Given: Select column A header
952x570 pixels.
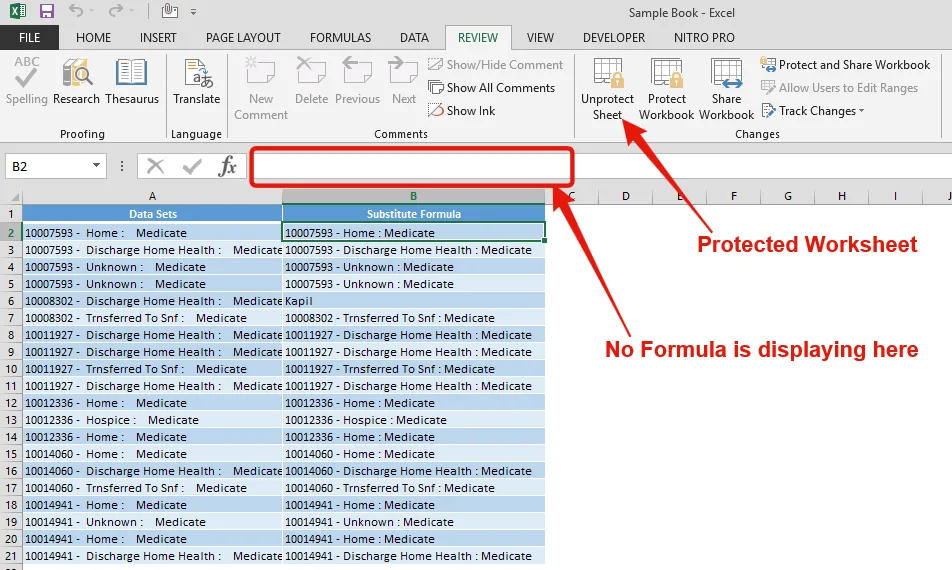Looking at the screenshot, I should pyautogui.click(x=152, y=196).
